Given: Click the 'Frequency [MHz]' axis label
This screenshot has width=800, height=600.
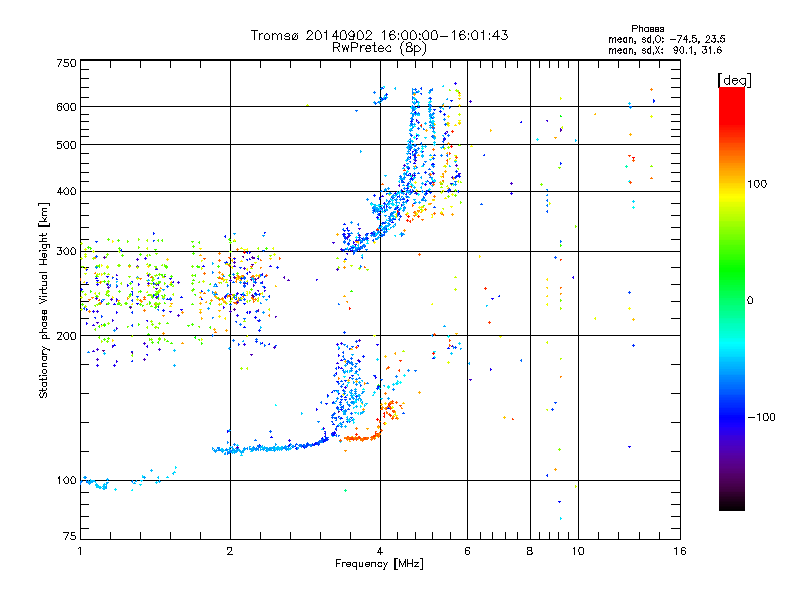Looking at the screenshot, I should 379,564.
